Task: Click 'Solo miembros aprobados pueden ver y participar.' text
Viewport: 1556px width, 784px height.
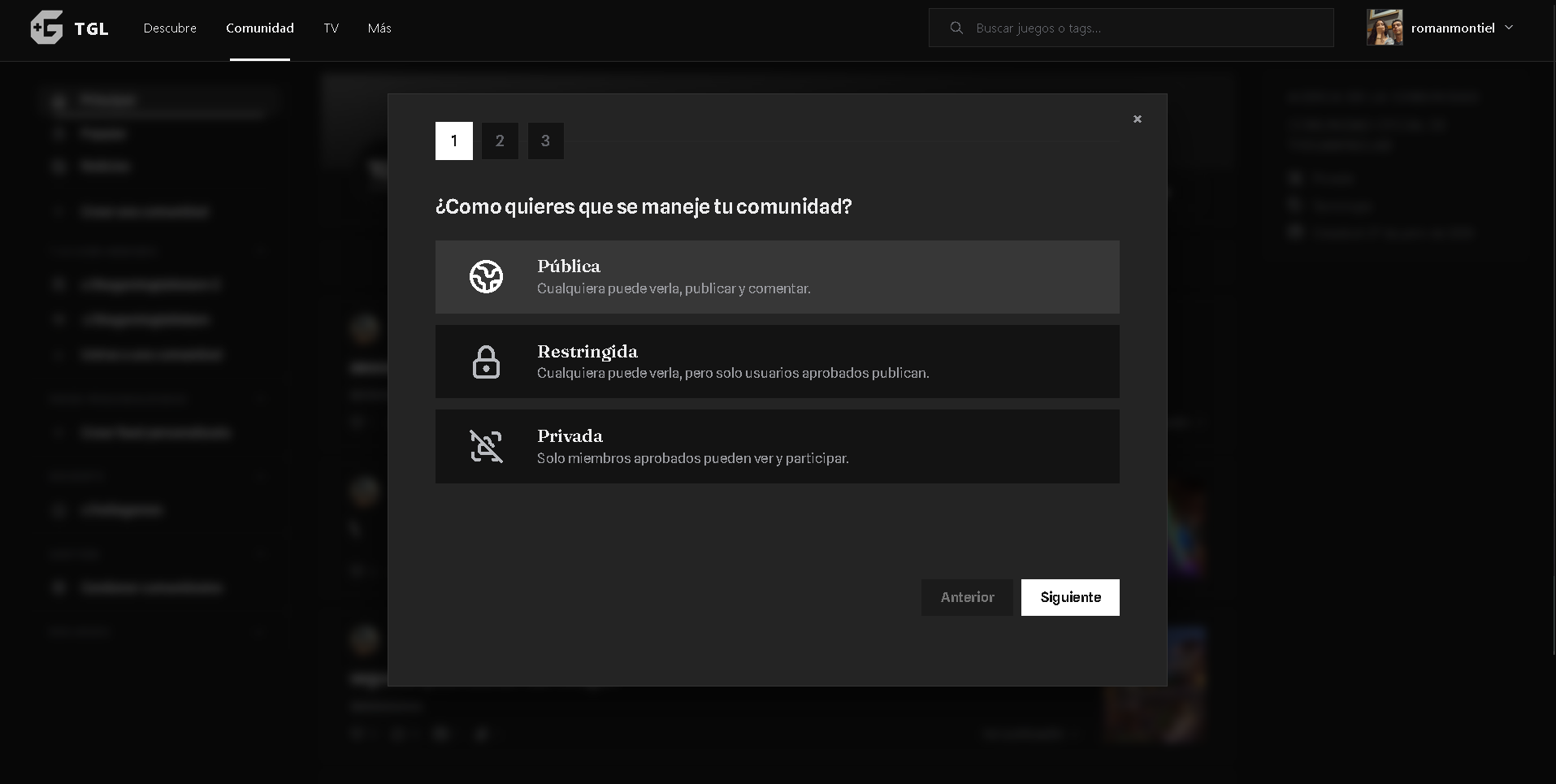Action: coord(692,458)
